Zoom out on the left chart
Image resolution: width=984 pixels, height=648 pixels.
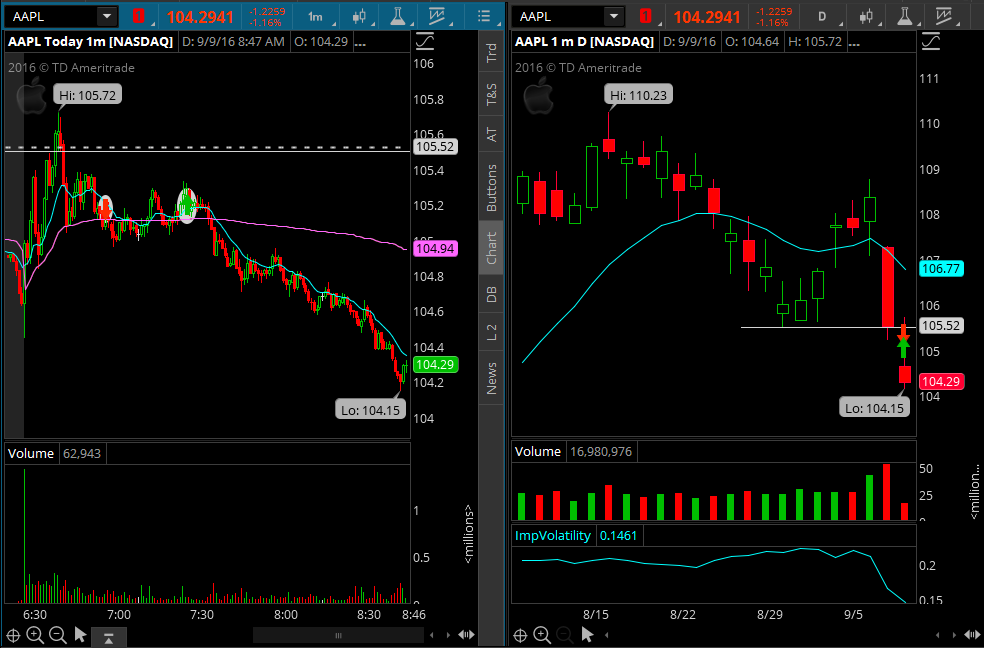[58, 635]
